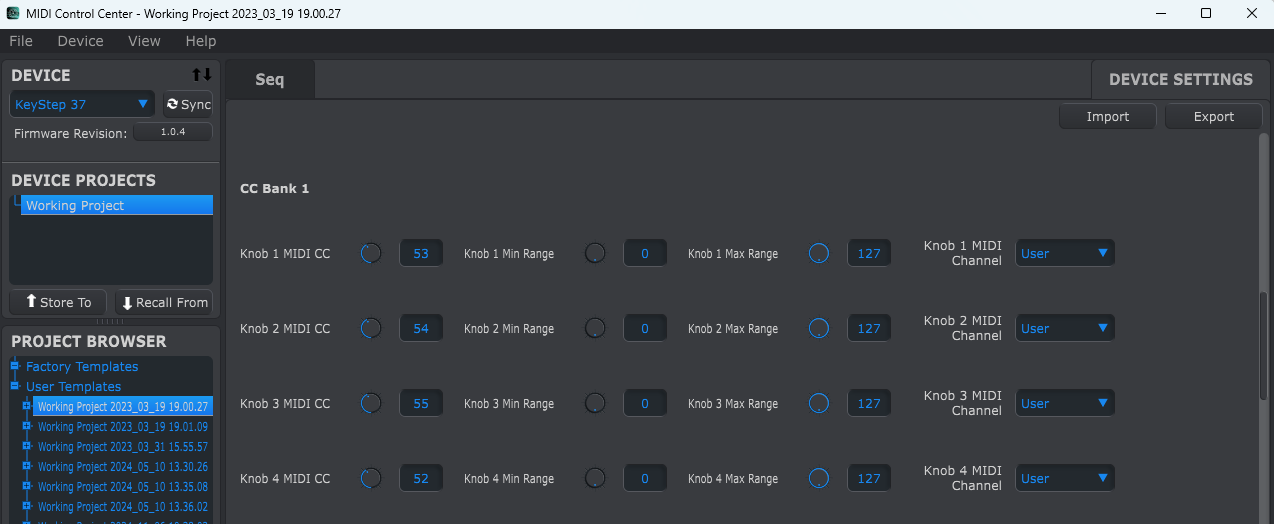This screenshot has height=524, width=1274.
Task: Click the Export button
Action: [1214, 117]
